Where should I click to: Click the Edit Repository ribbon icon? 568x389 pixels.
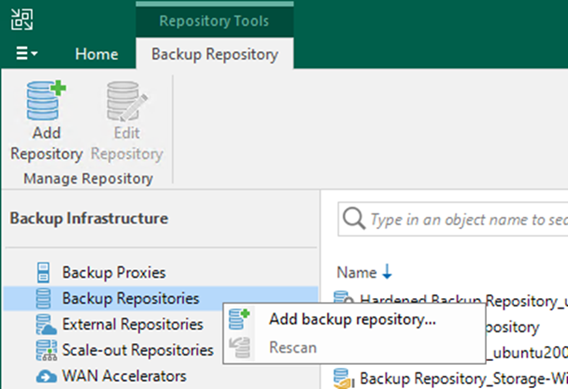(126, 101)
